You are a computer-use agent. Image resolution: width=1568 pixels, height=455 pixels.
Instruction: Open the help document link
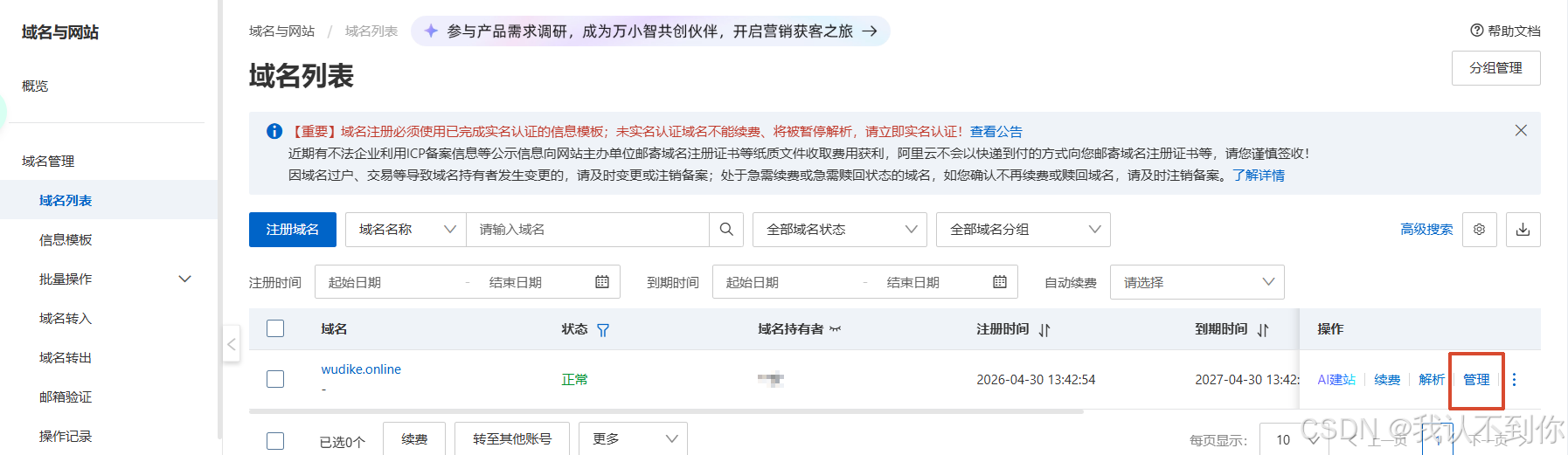[x=1505, y=31]
